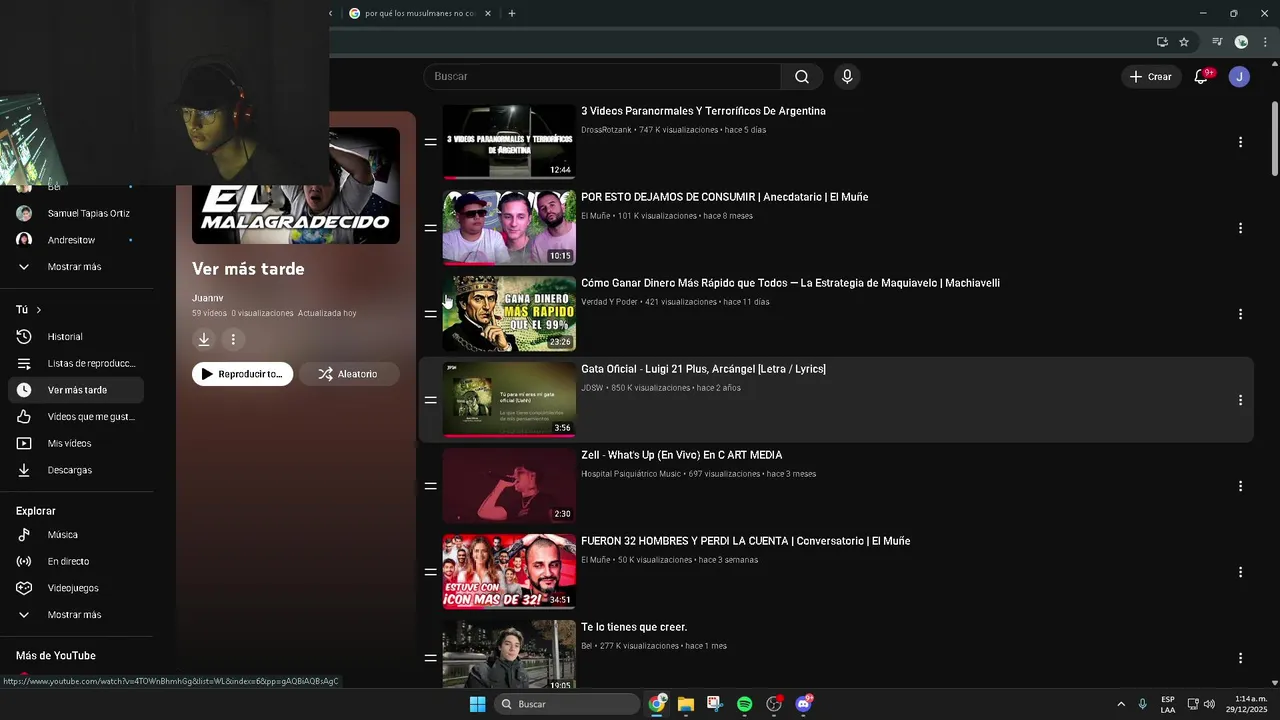The height and width of the screenshot is (720, 1280).
Task: Open options menu for POR ESTO DEJAMOS DE CONSUMIR
Action: click(1240, 228)
